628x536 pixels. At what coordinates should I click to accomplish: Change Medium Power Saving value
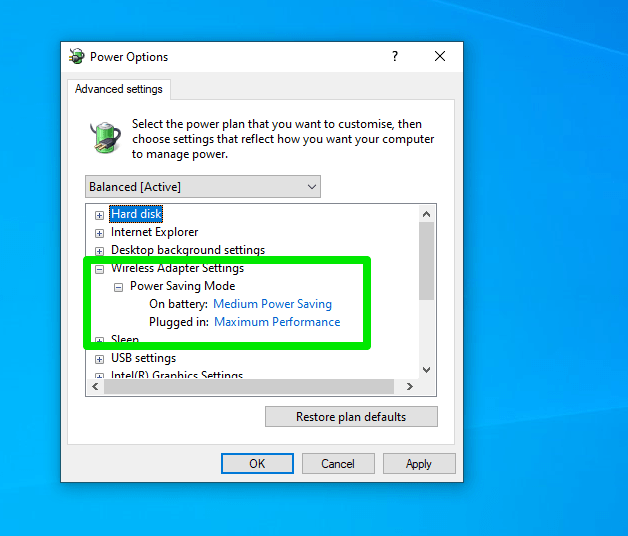click(x=272, y=304)
